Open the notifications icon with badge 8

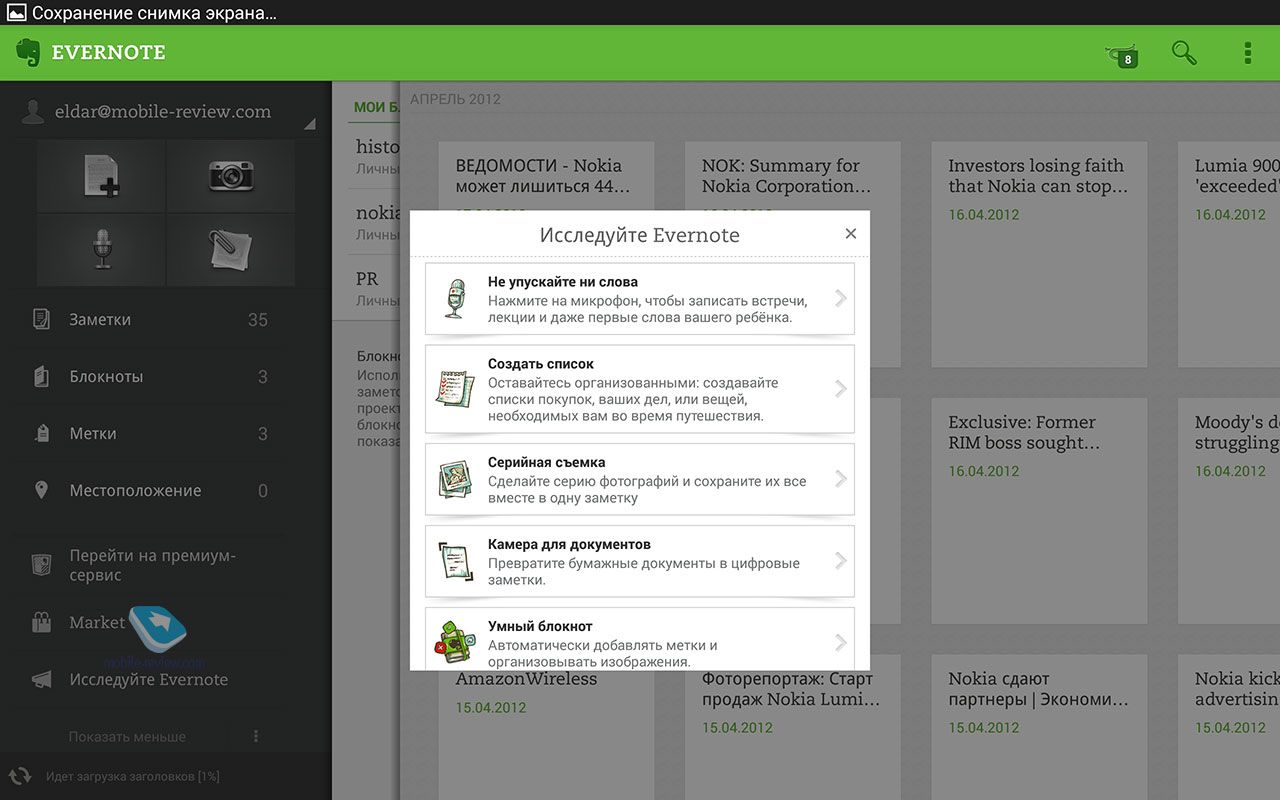(1121, 55)
